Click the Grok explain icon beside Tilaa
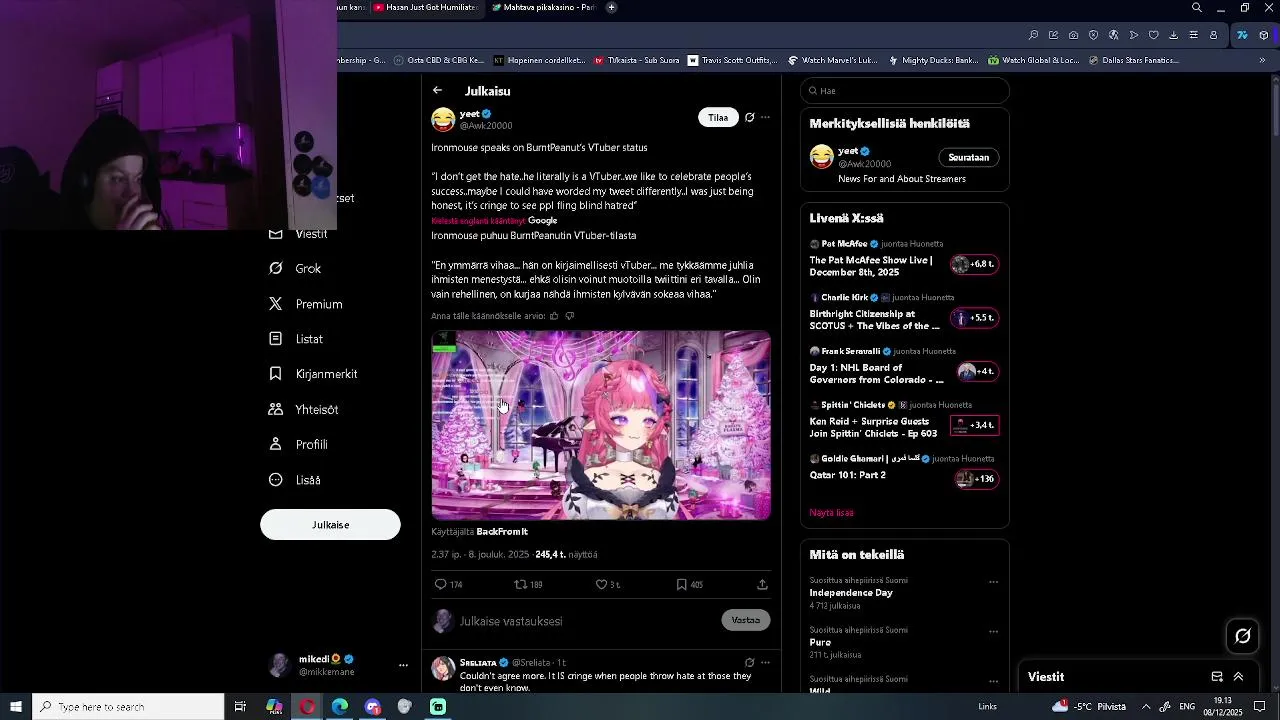The image size is (1280, 720). (749, 117)
